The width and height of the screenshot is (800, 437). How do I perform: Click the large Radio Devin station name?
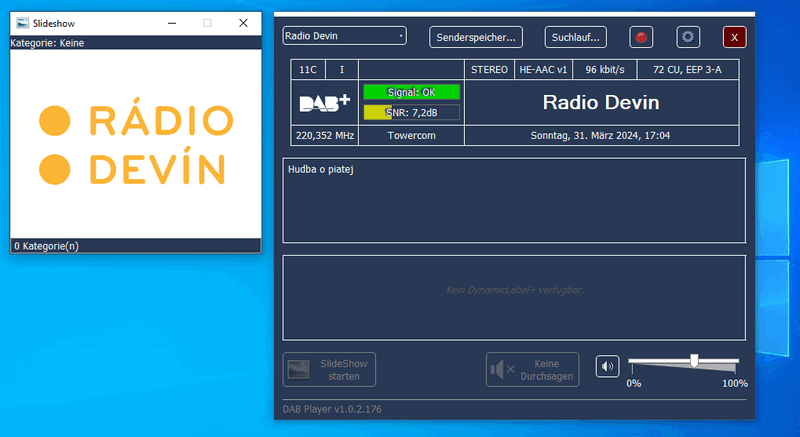point(601,102)
